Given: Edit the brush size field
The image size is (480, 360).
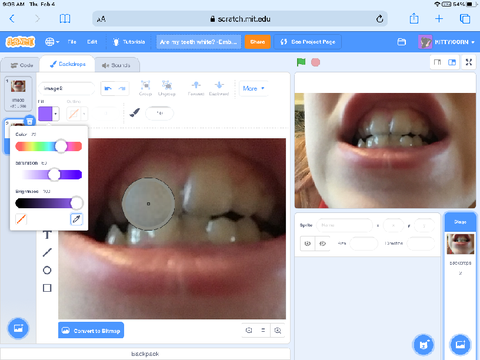Looking at the screenshot, I should [x=160, y=113].
